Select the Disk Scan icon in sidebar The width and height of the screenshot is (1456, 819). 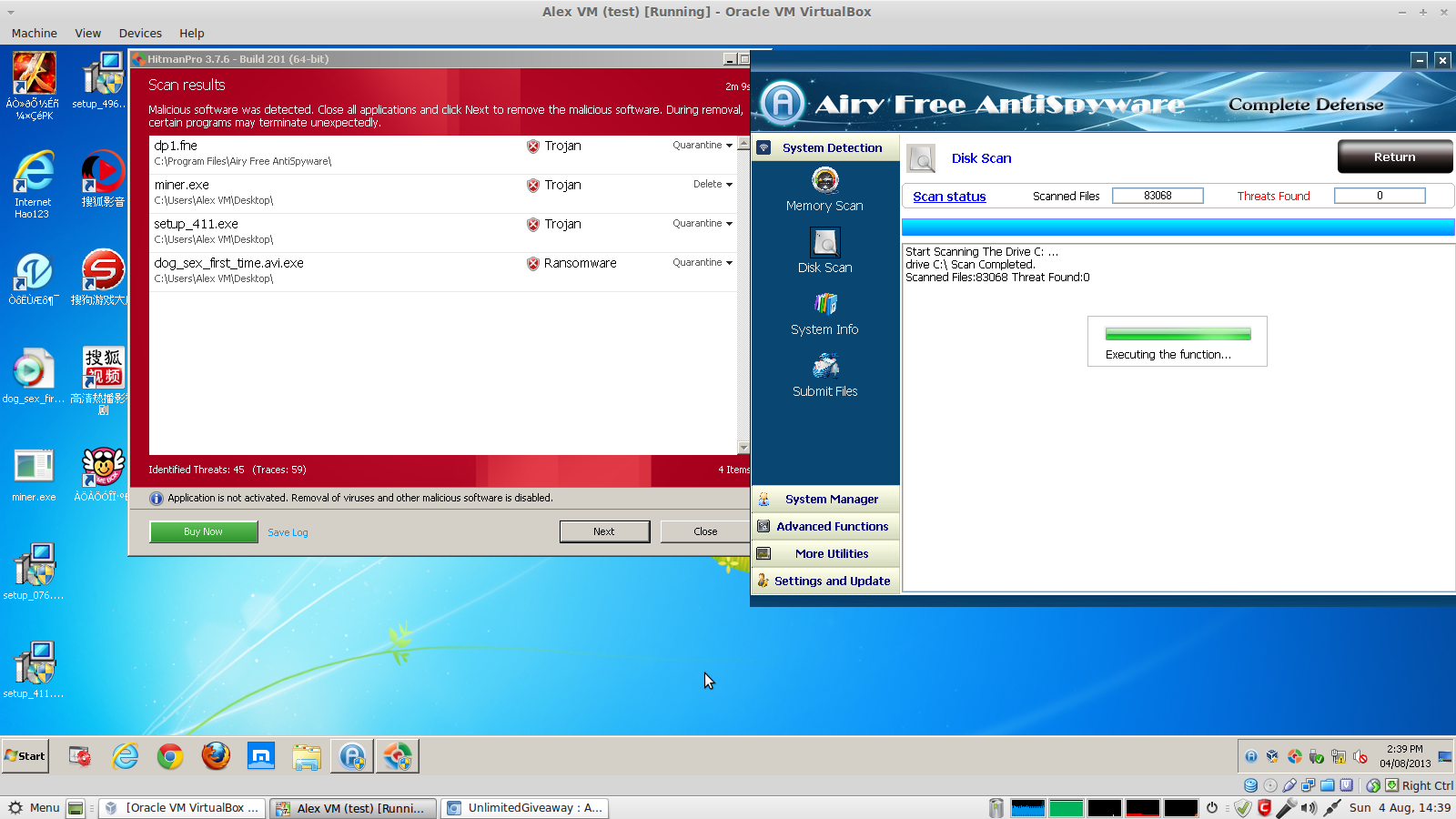point(824,243)
